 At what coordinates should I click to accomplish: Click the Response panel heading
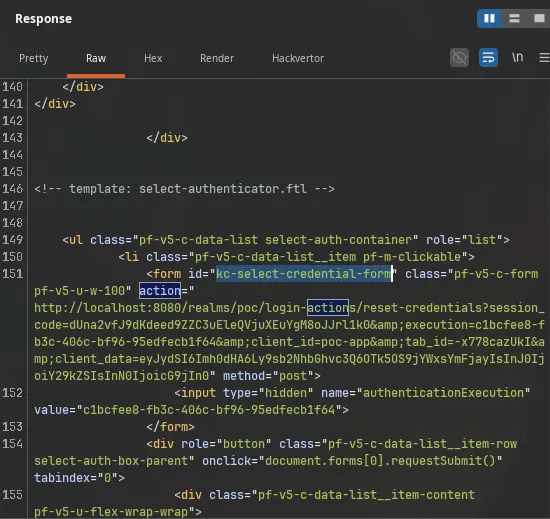click(x=43, y=19)
